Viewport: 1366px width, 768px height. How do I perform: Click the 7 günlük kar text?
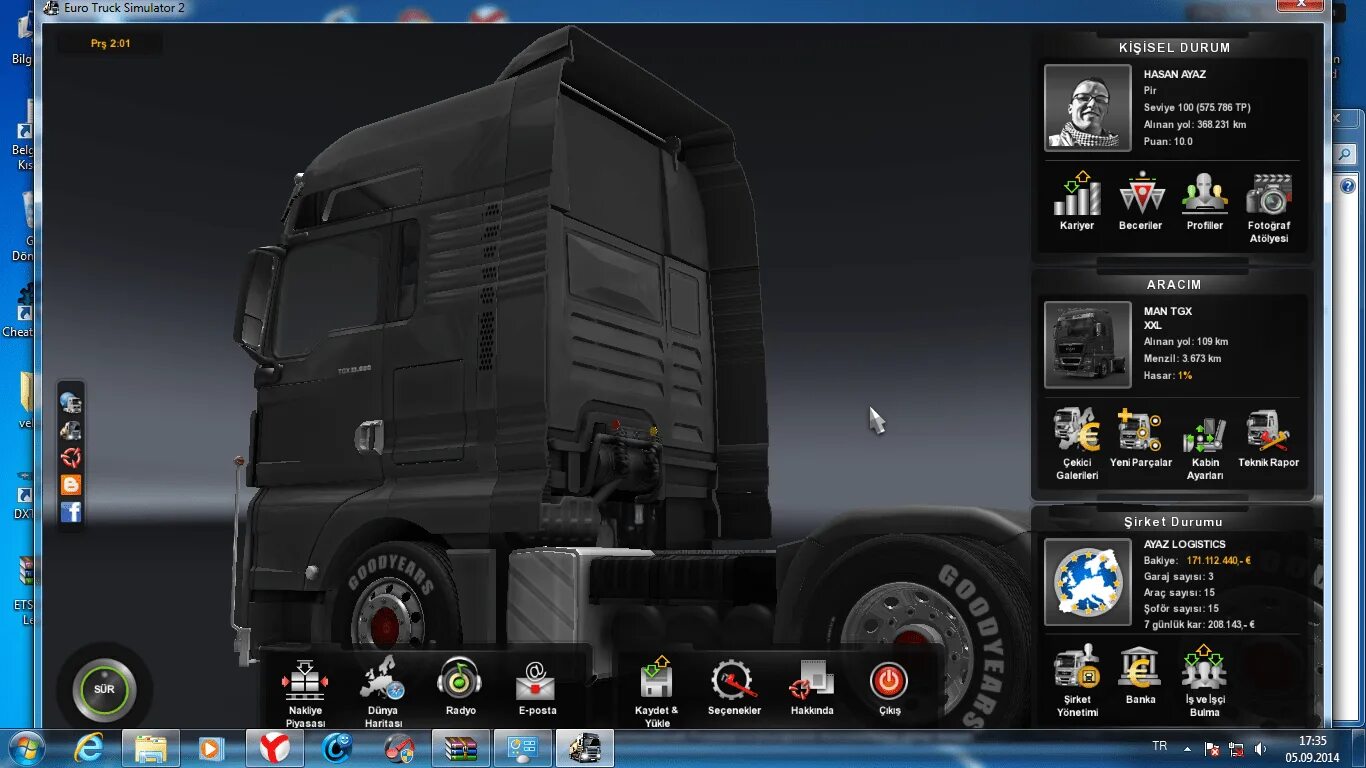tap(1199, 625)
